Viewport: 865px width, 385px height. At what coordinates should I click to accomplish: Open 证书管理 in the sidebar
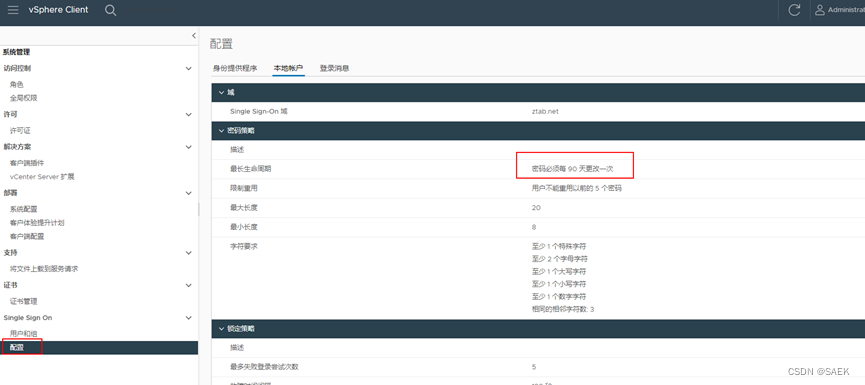(24, 301)
